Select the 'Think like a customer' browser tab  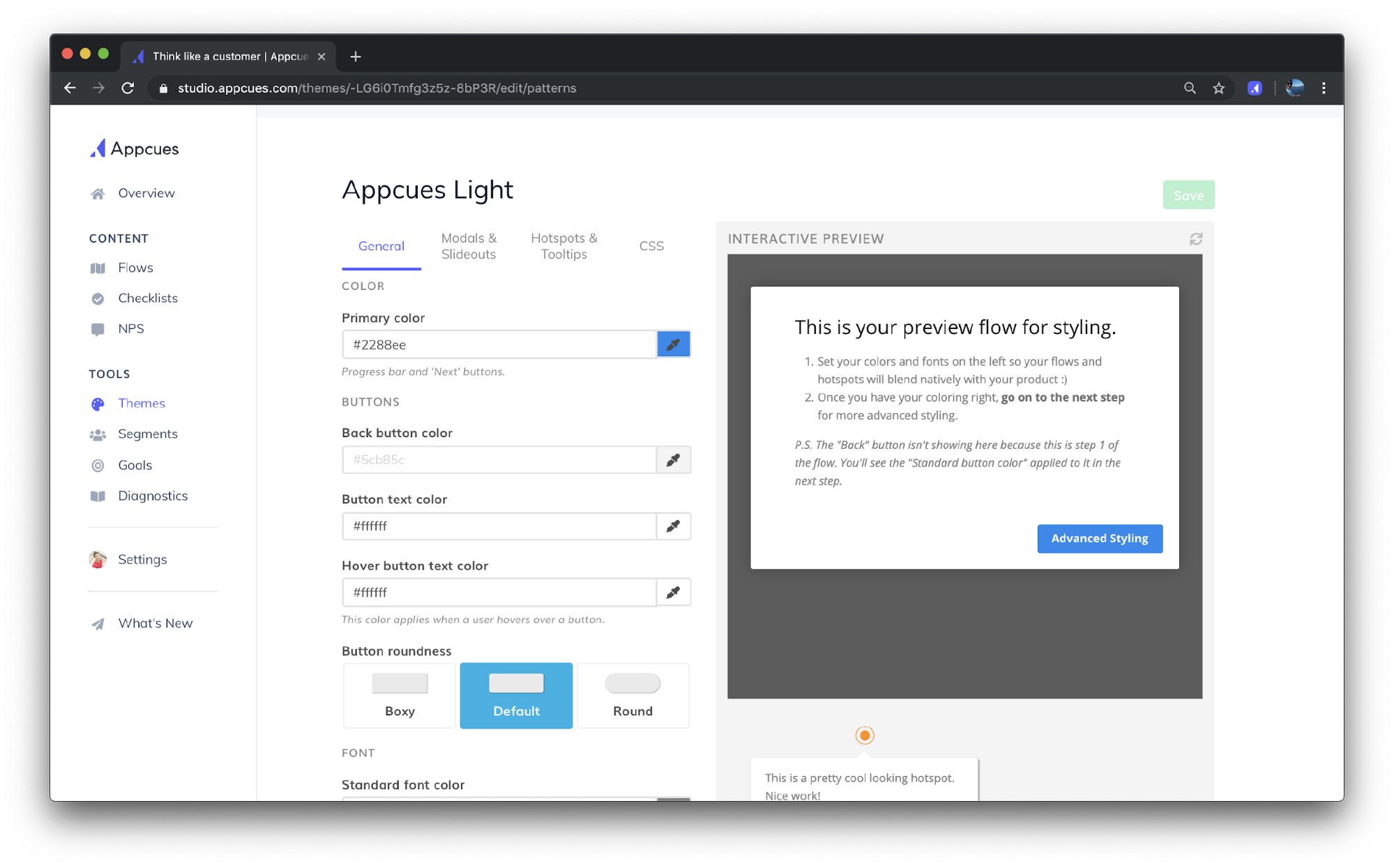[229, 56]
